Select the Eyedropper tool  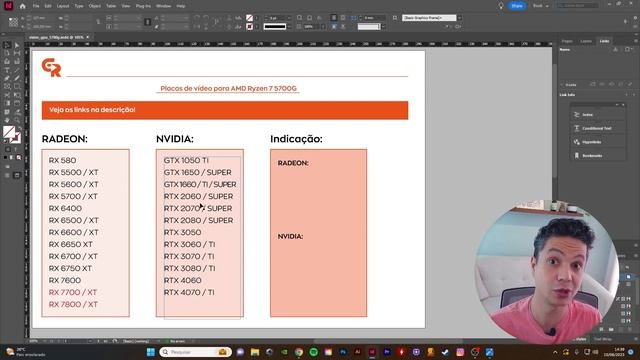[x=17, y=112]
